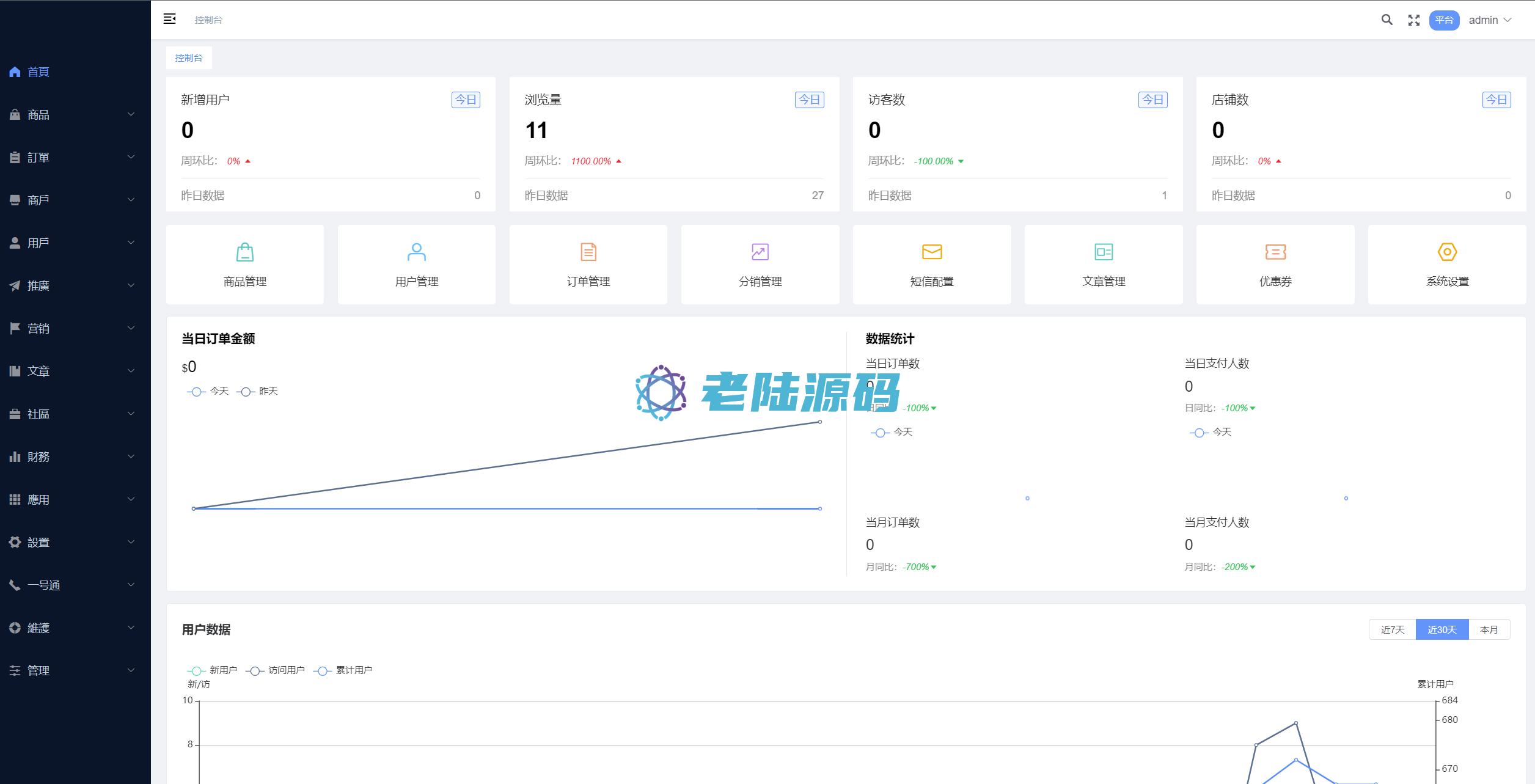This screenshot has height=784, width=1535.
Task: Toggle fullscreen with the expand icon
Action: (x=1413, y=20)
